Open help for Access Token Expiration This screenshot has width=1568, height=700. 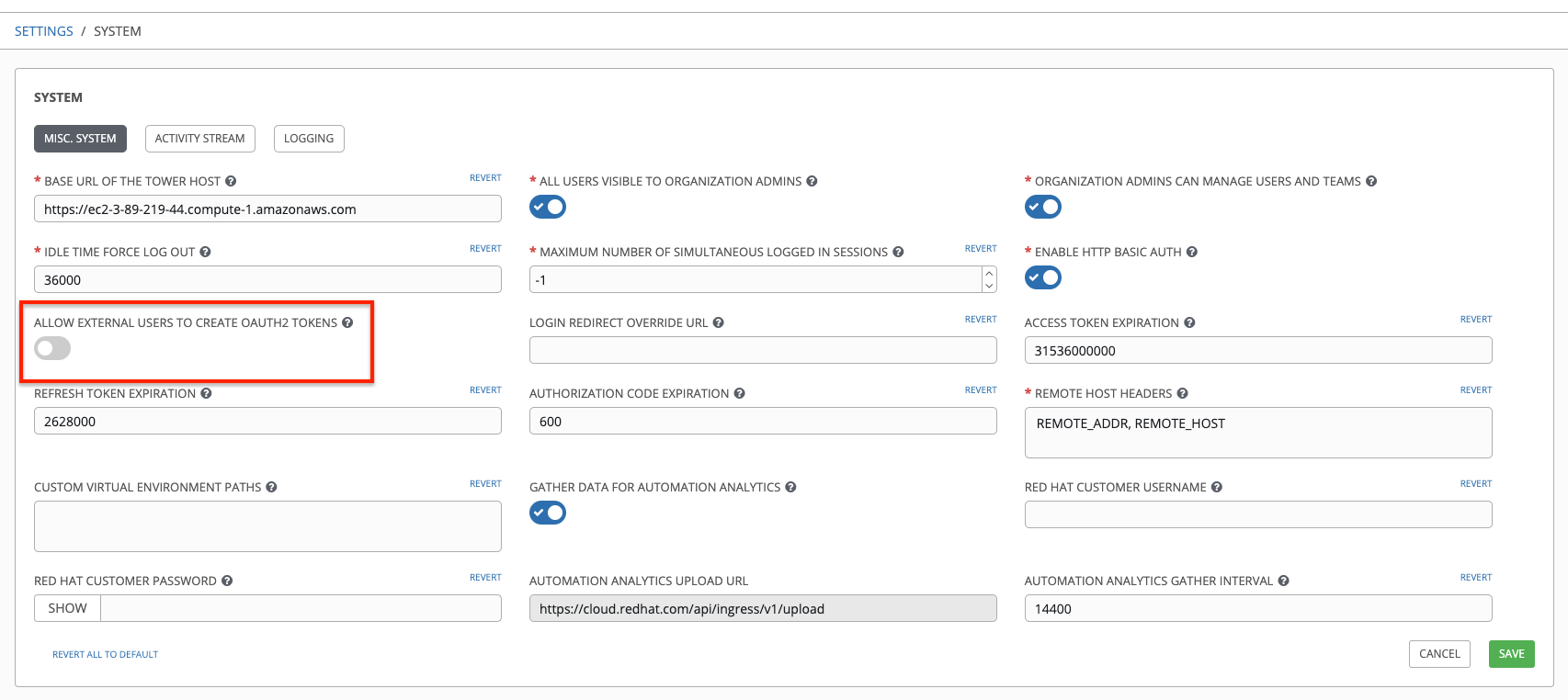1189,322
